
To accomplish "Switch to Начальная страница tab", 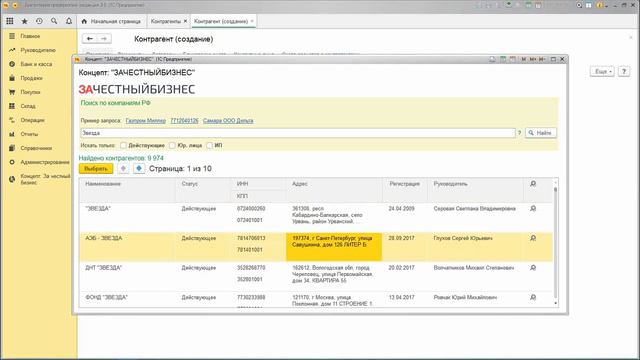I will point(111,21).
